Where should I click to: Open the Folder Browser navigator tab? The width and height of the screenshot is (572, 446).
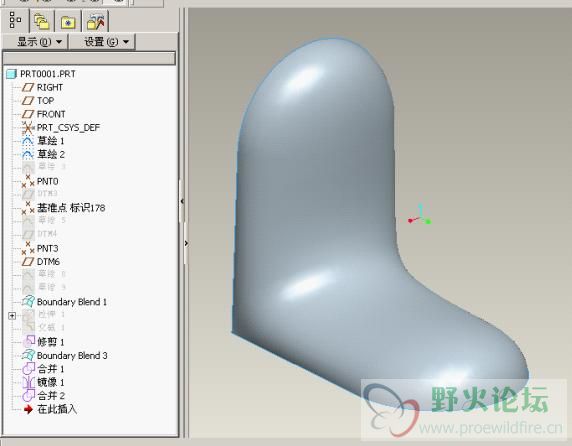[x=42, y=22]
